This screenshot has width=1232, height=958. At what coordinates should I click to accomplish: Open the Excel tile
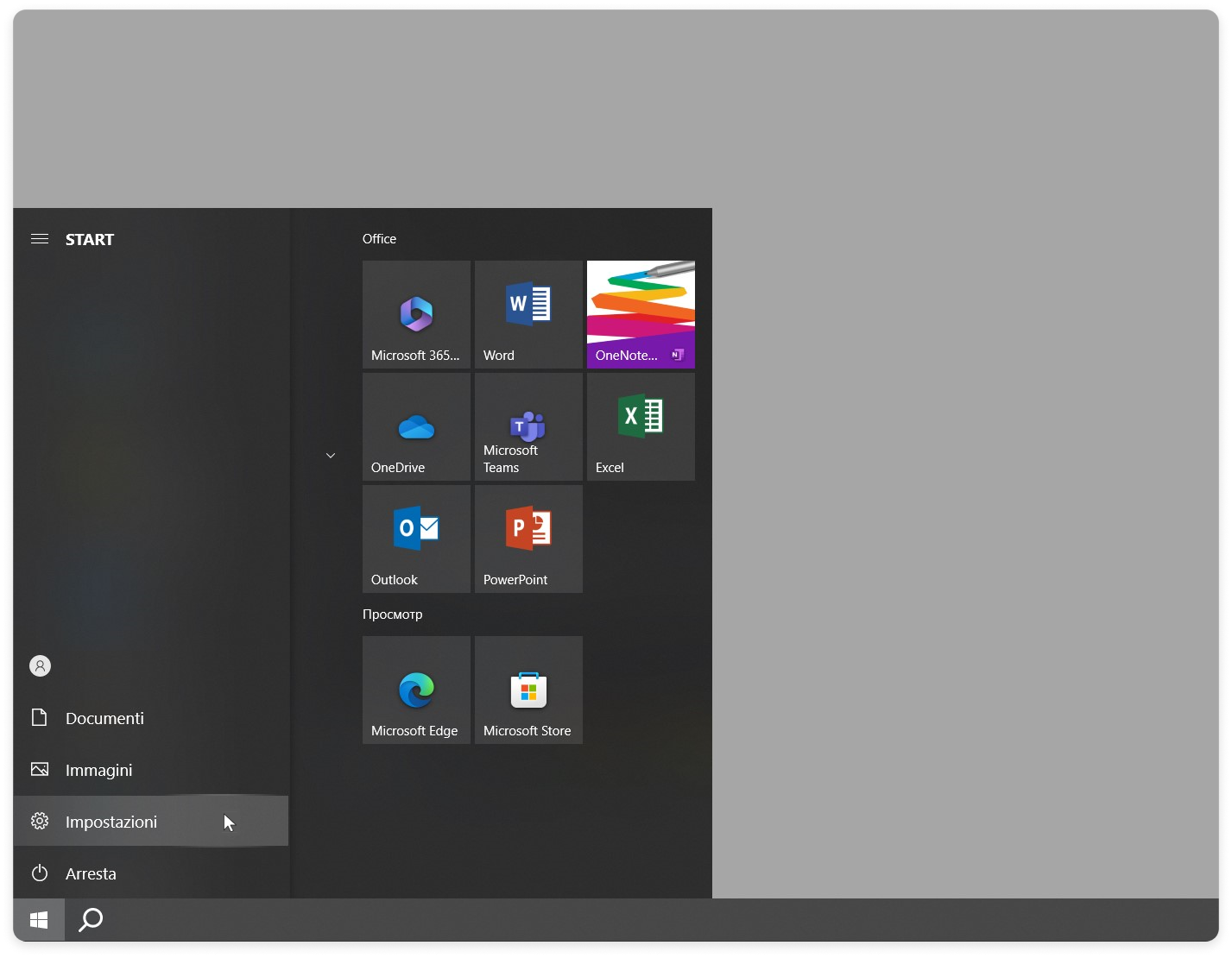coord(641,426)
